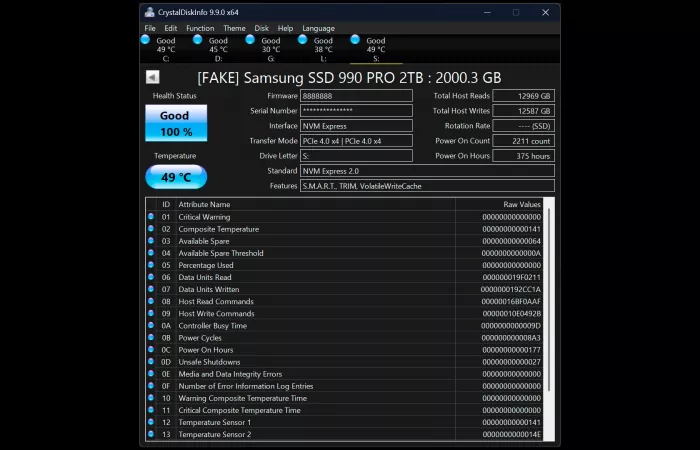
Task: Click raw value 0000000000014E
Action: [512, 434]
